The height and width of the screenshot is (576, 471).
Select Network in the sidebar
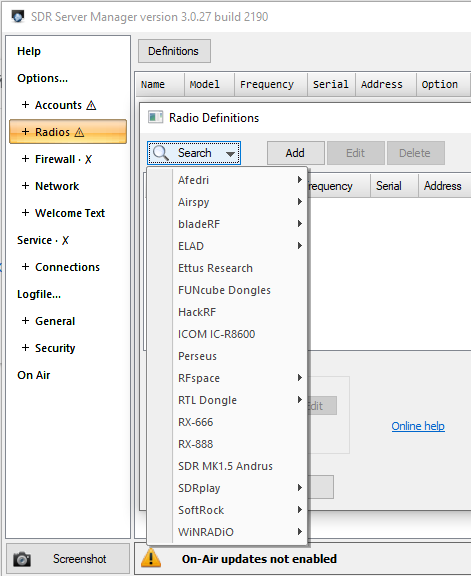click(x=57, y=186)
